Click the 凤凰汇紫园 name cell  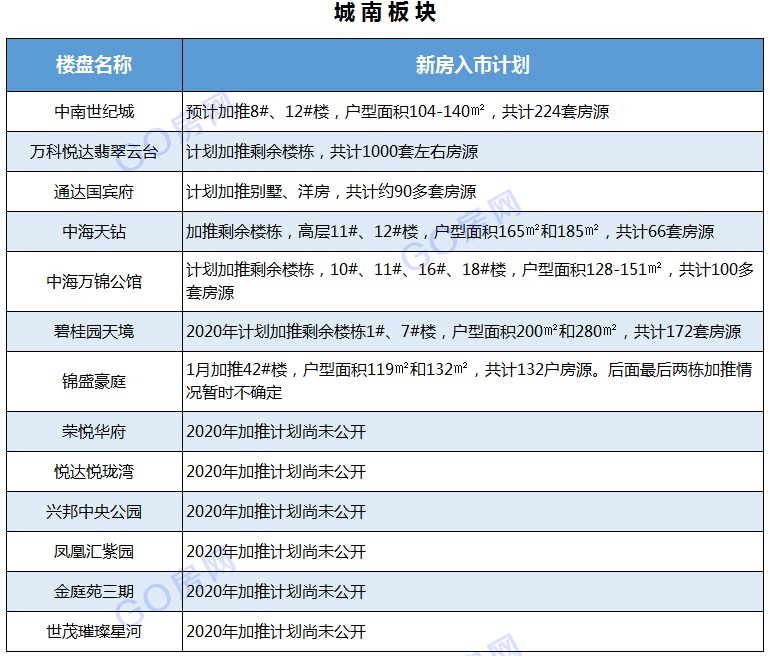click(x=94, y=552)
